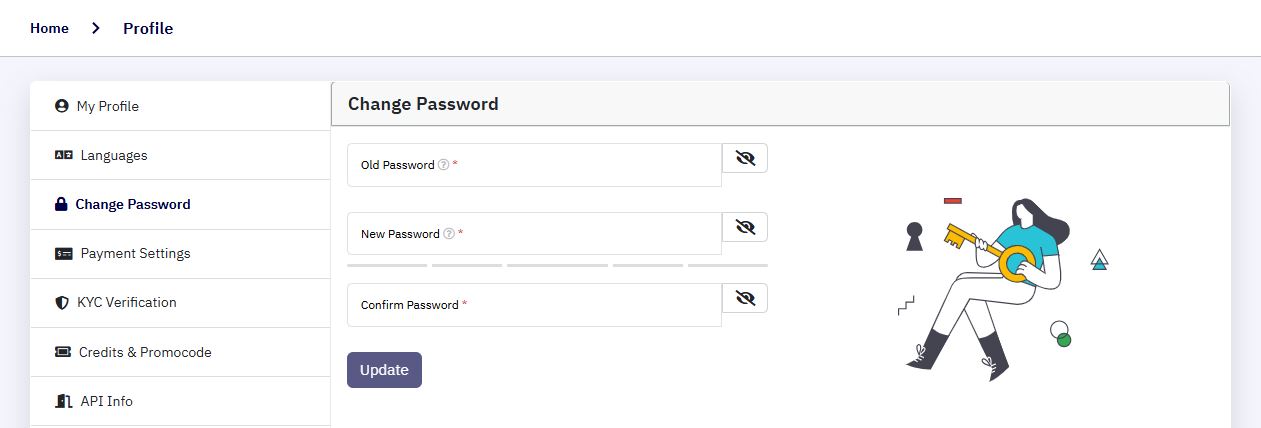This screenshot has width=1261, height=428.
Task: Click the Change Password lock icon
Action: [x=61, y=204]
